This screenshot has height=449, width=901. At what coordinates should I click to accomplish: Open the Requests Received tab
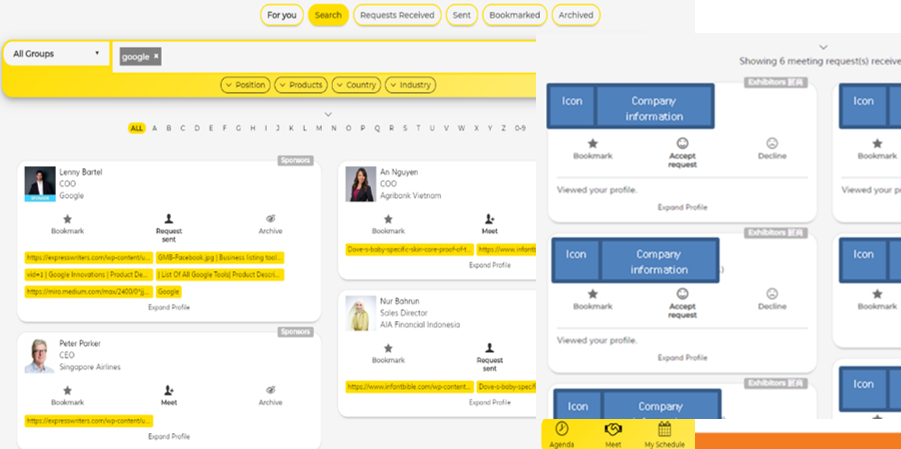point(397,15)
